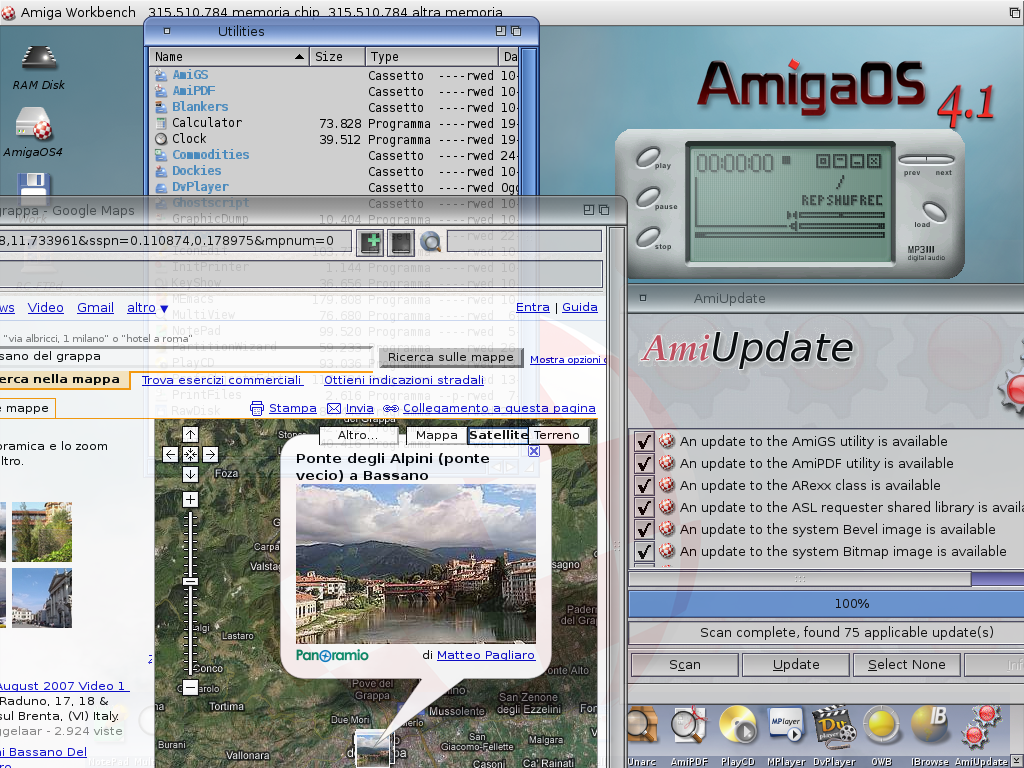
Task: Open the Video link in Google bar
Action: (x=46, y=308)
